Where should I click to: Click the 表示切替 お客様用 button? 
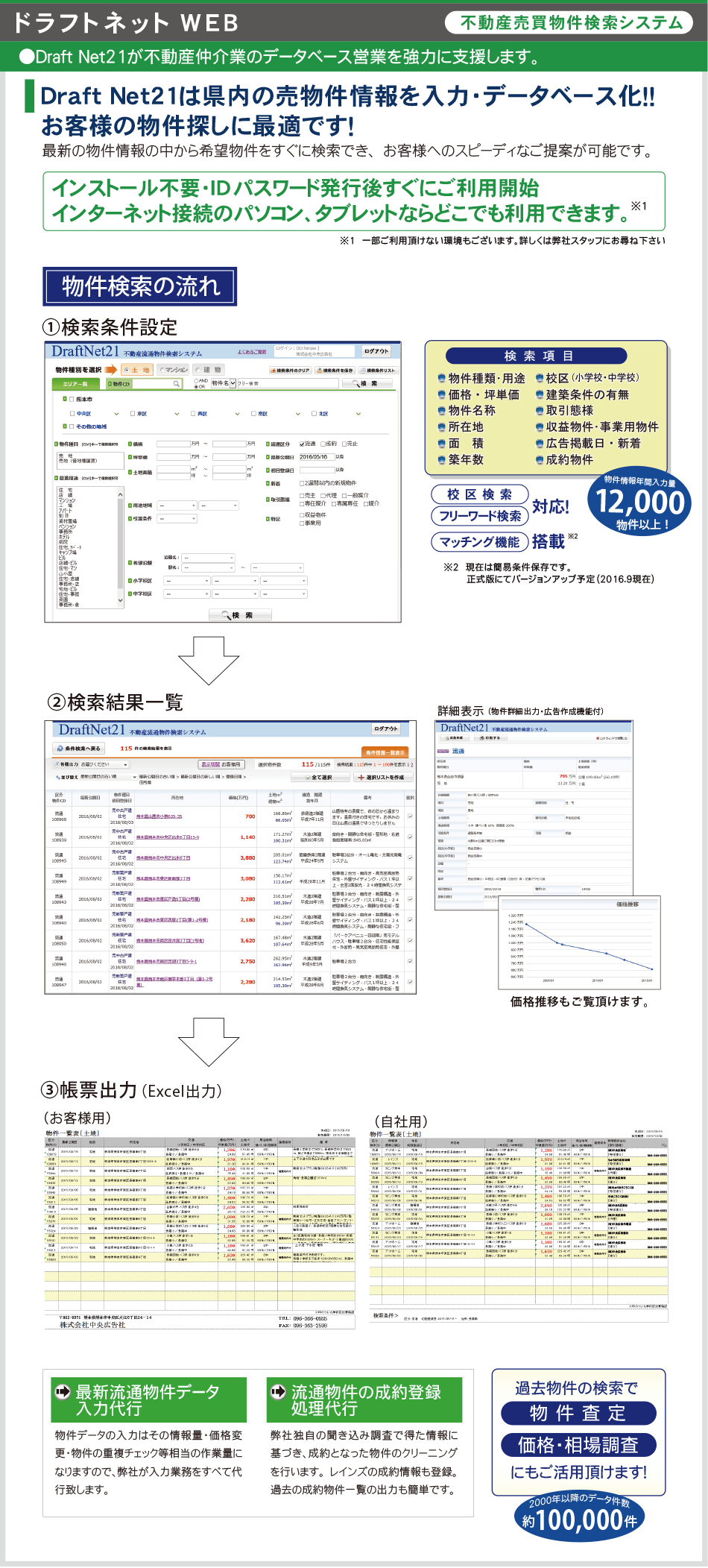221,764
